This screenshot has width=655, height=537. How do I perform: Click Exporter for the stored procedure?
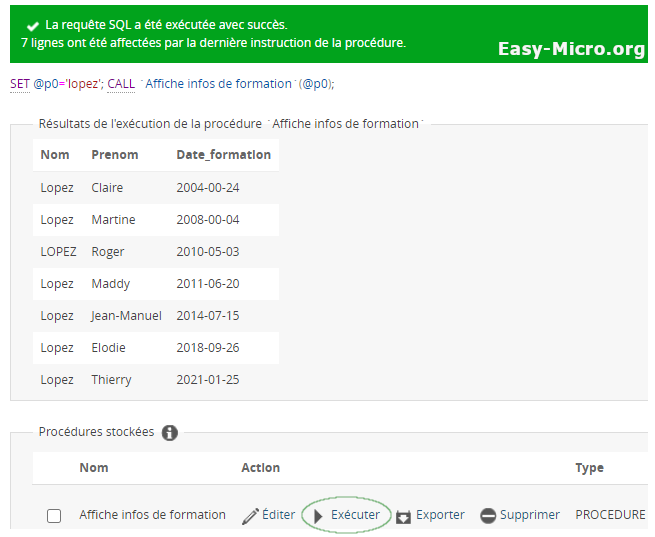pos(440,514)
